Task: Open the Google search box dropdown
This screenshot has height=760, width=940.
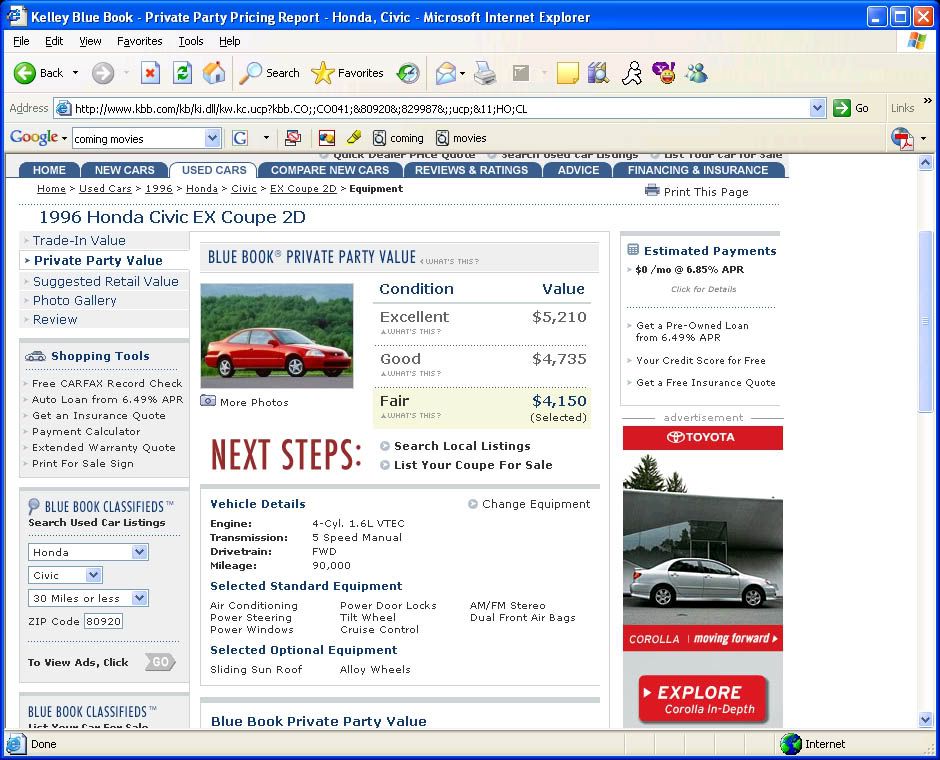Action: click(212, 138)
